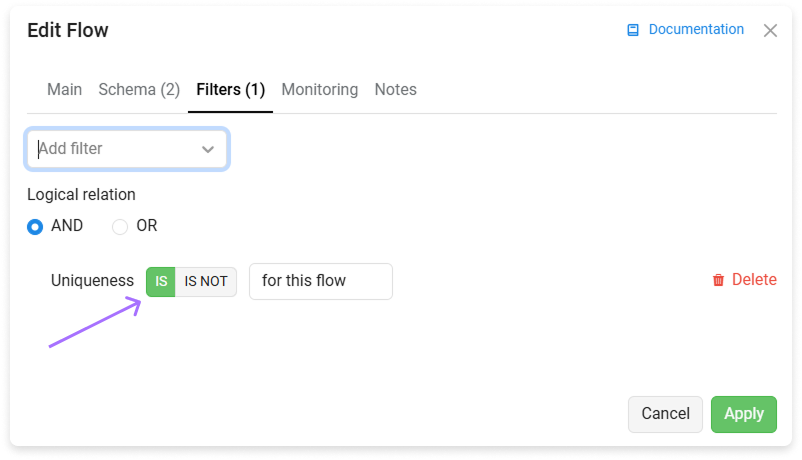Set Uniqueness toggle to IS
The width and height of the screenshot is (802, 460).
click(x=161, y=281)
